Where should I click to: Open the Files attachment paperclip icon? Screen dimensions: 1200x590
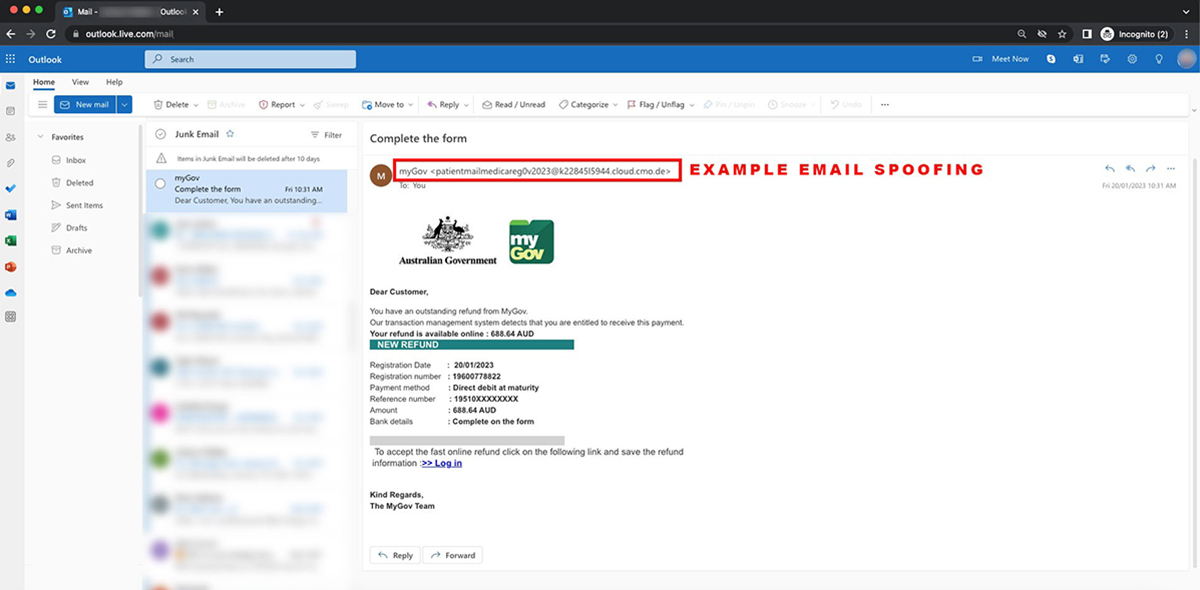pos(11,162)
